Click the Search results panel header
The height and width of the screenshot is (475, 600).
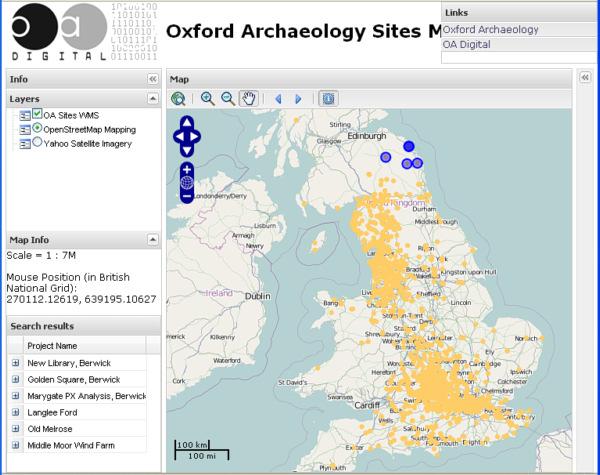pos(84,326)
